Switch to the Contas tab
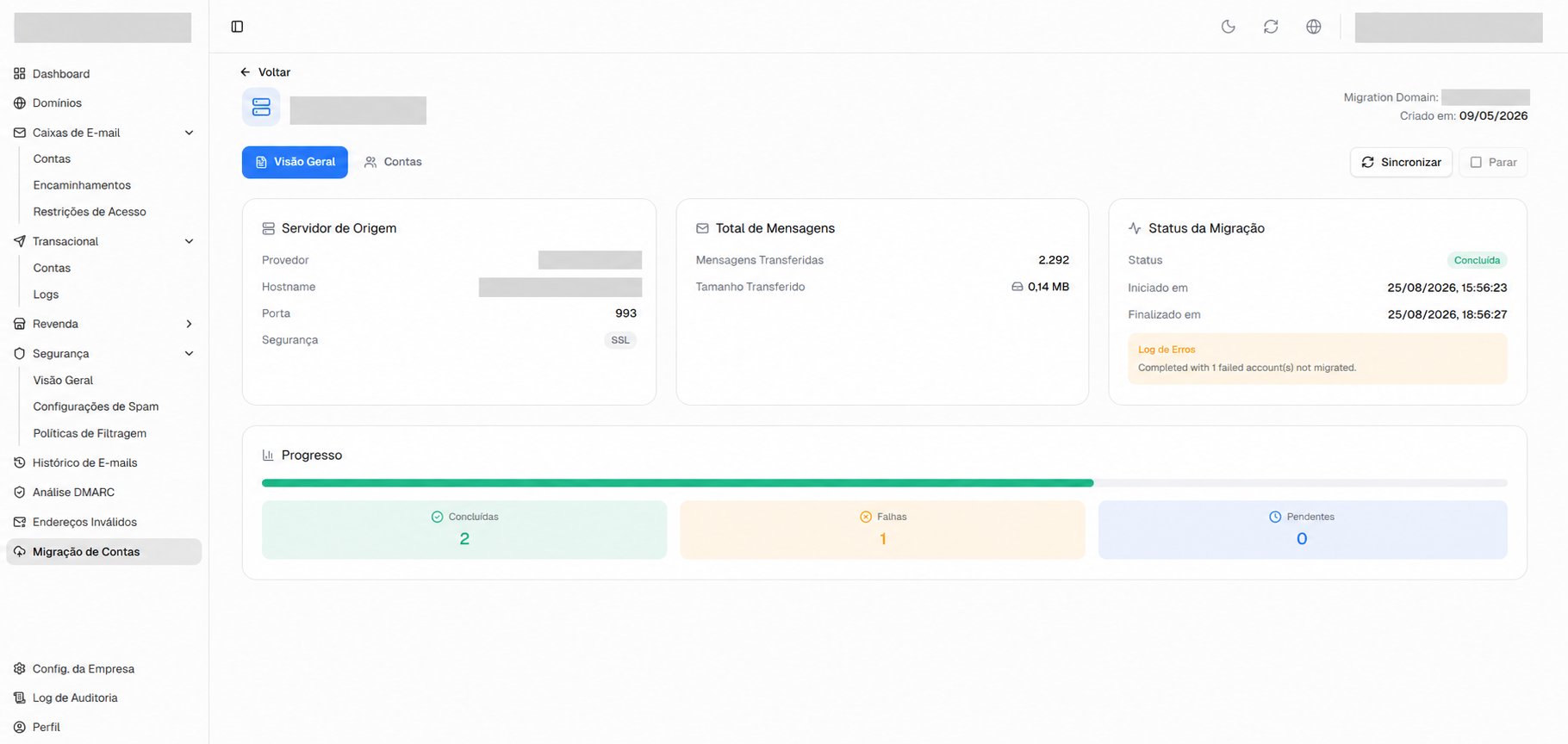1568x744 pixels. click(393, 162)
